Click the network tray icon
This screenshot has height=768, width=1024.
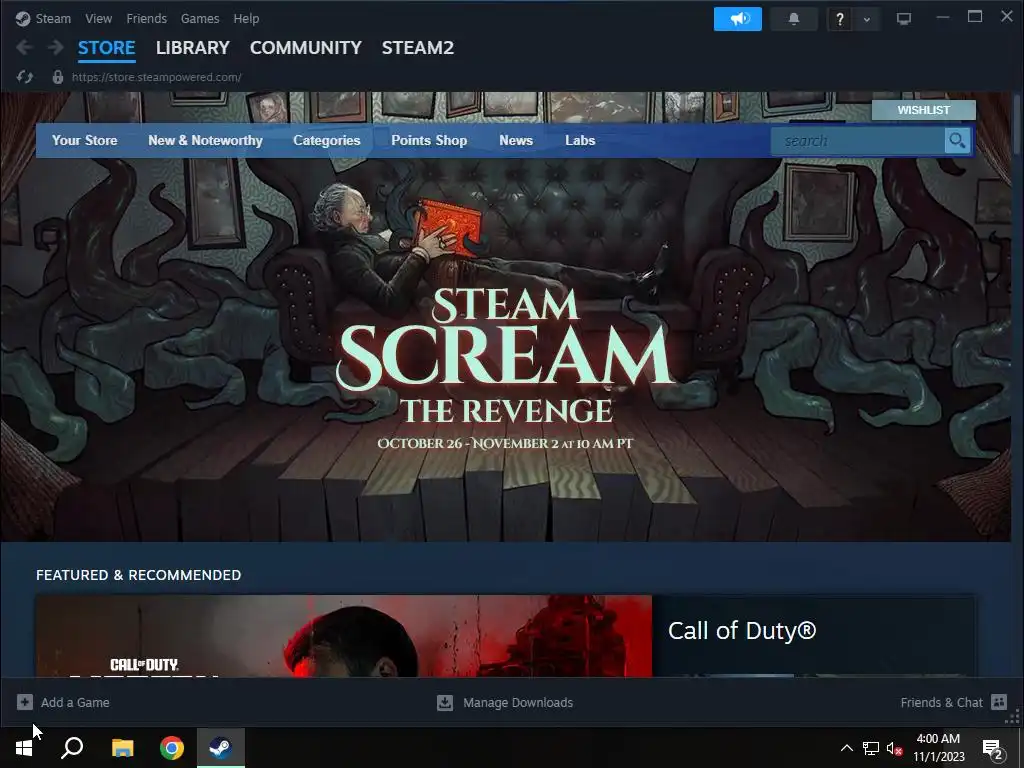pos(871,748)
